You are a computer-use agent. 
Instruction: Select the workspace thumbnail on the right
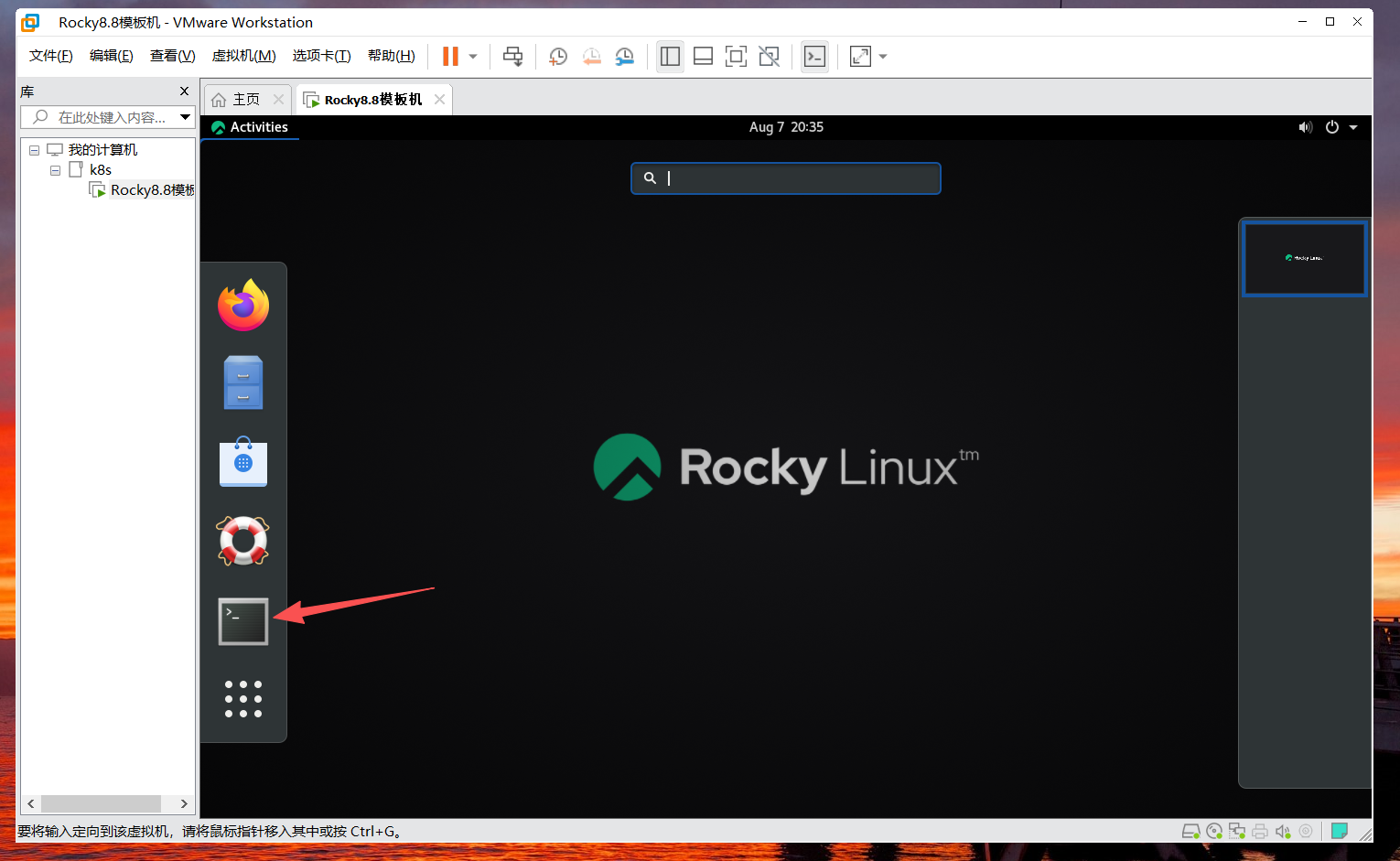point(1305,259)
